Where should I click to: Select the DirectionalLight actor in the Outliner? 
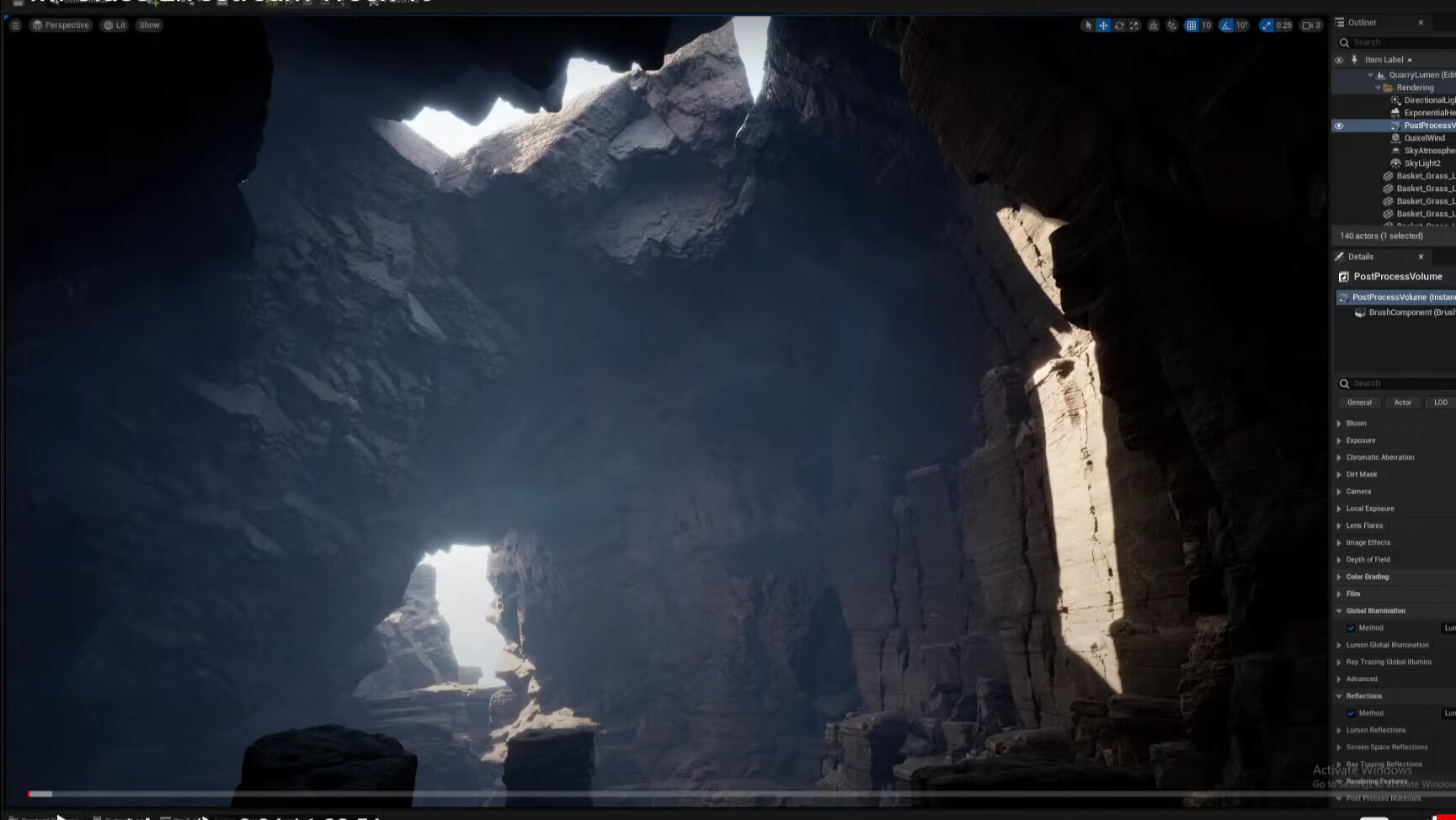tap(1425, 99)
